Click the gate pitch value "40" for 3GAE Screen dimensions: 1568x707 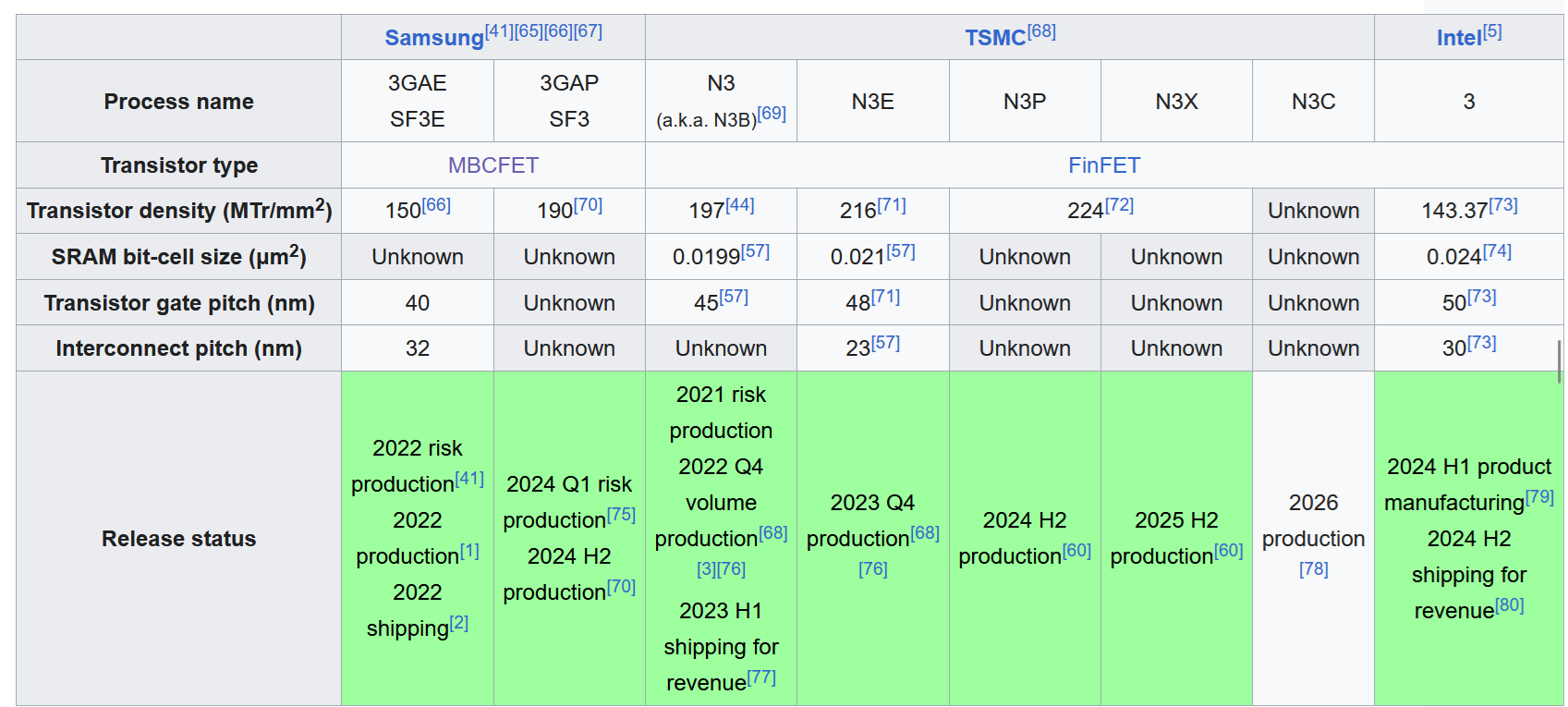pyautogui.click(x=418, y=302)
